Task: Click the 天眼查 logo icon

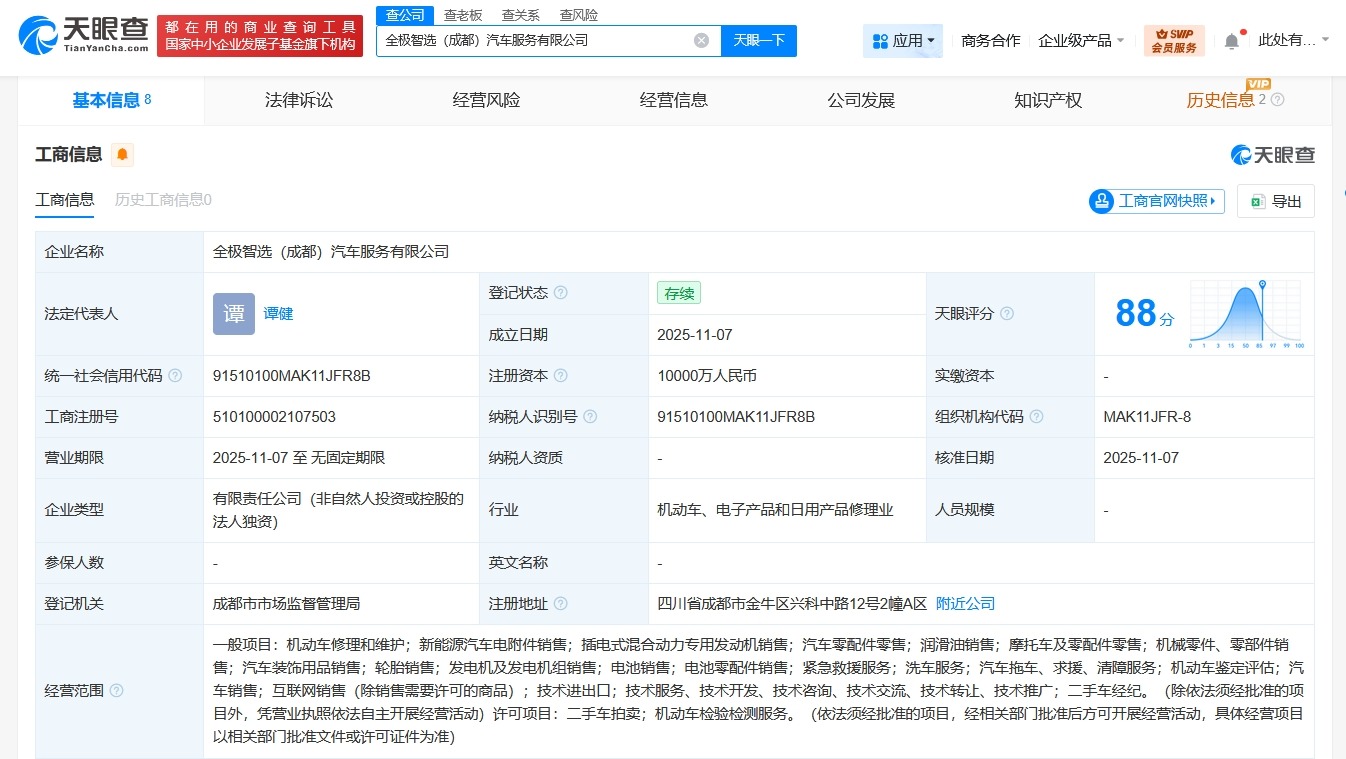Action: coord(40,37)
